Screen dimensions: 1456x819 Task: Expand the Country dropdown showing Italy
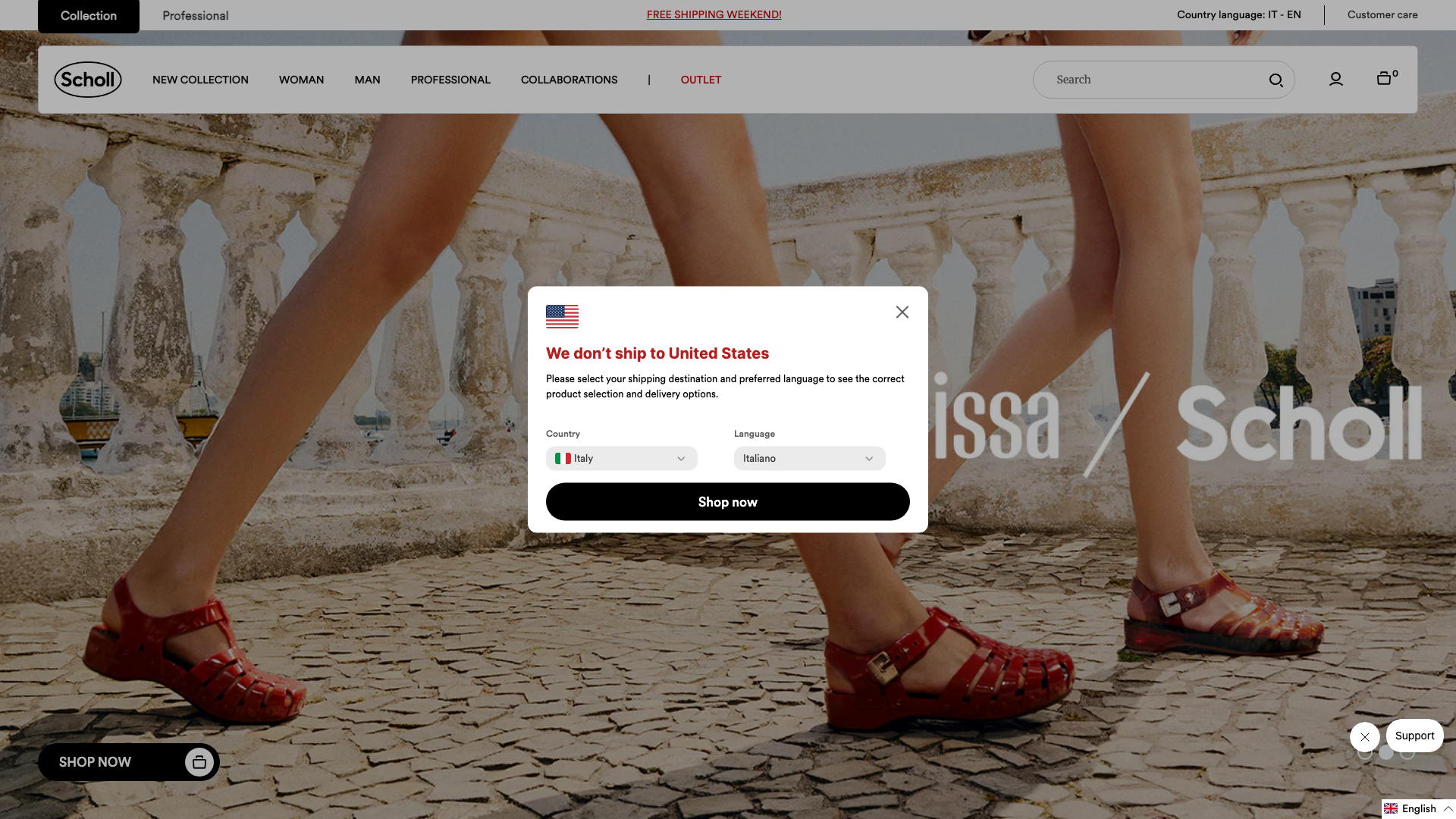point(622,459)
